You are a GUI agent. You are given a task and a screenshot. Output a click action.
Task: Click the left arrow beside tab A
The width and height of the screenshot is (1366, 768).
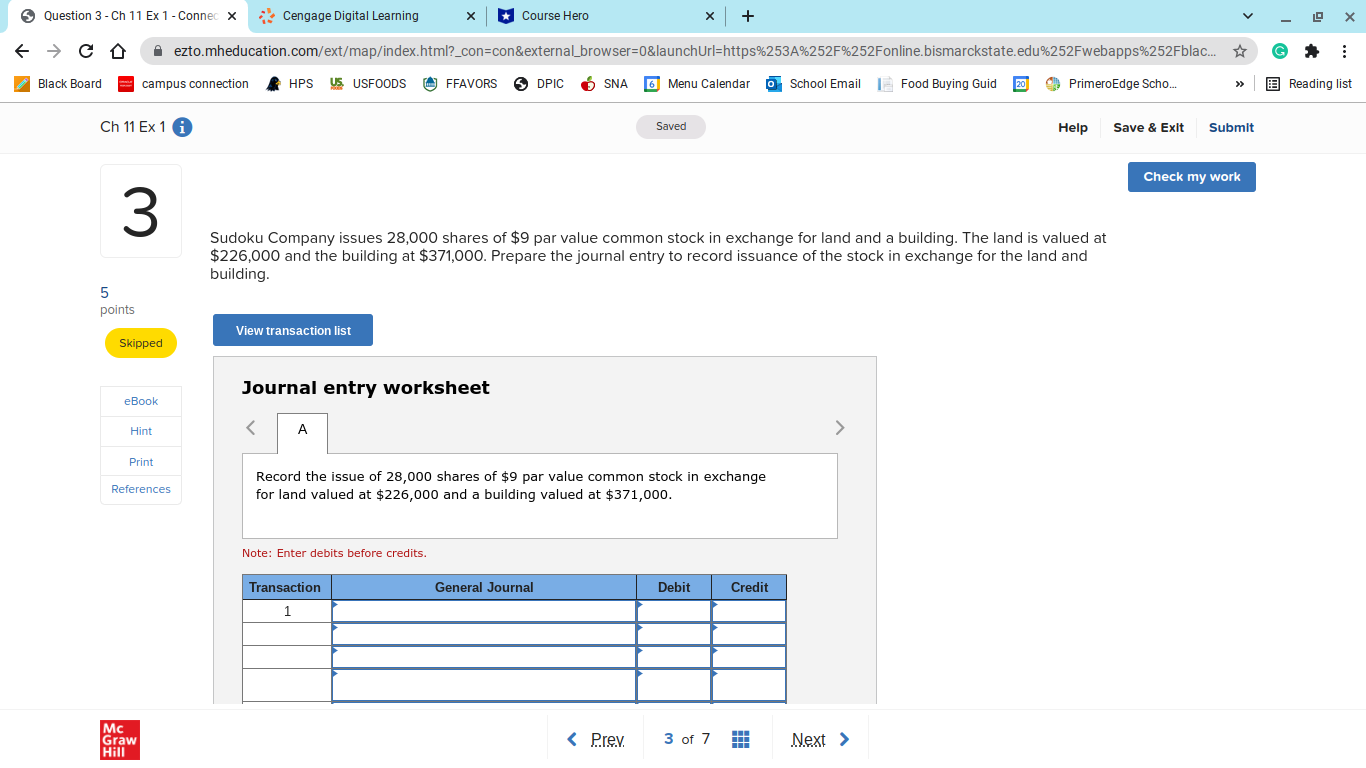pos(251,427)
